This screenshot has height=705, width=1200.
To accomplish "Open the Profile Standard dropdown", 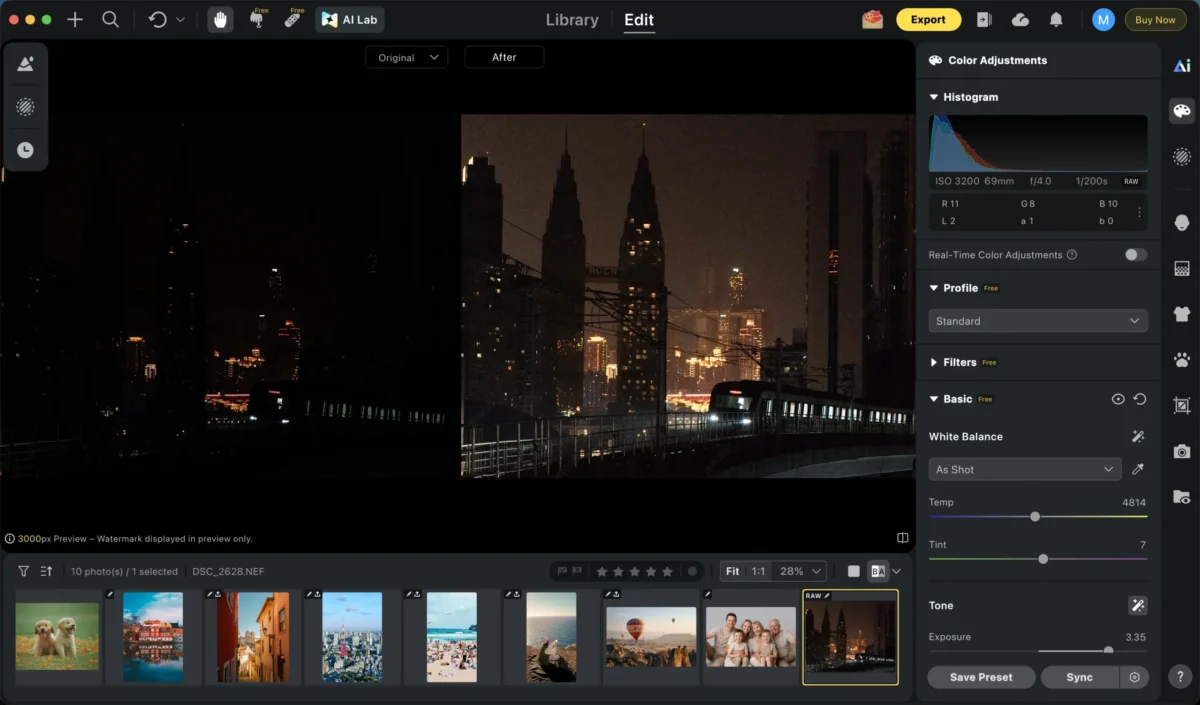I will (1037, 321).
